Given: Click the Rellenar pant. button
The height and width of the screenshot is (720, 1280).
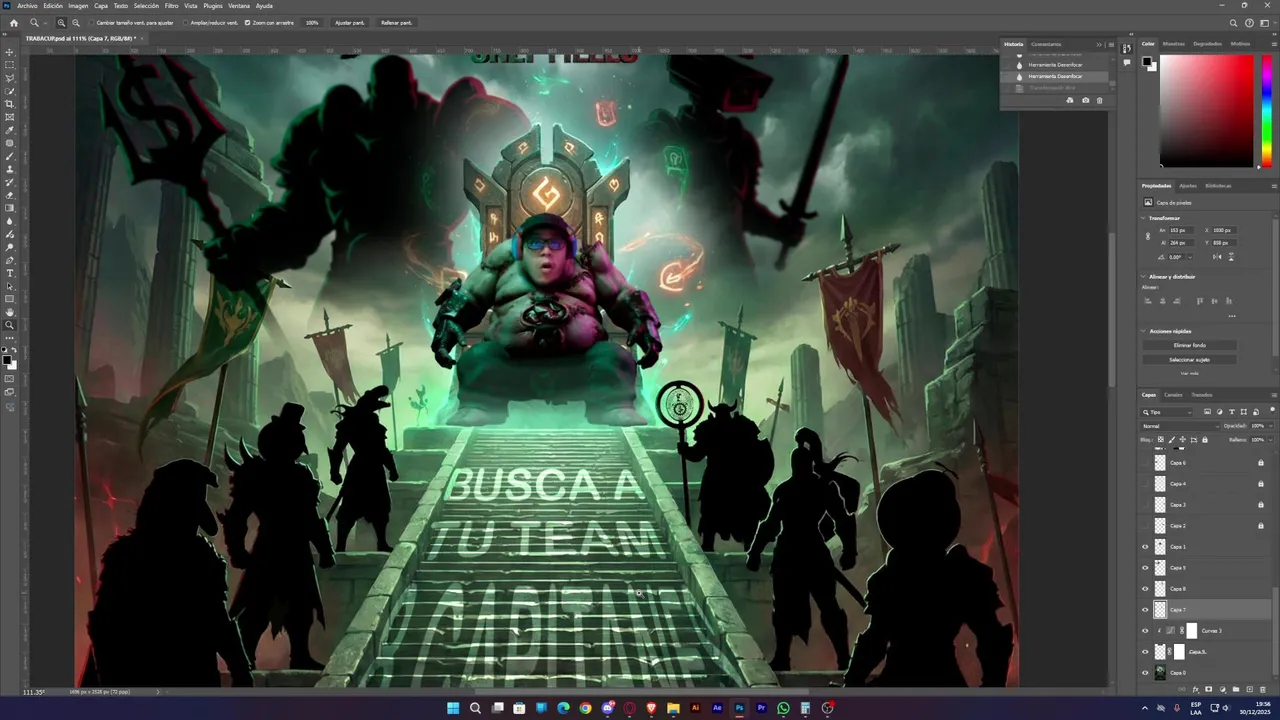Looking at the screenshot, I should 396,22.
